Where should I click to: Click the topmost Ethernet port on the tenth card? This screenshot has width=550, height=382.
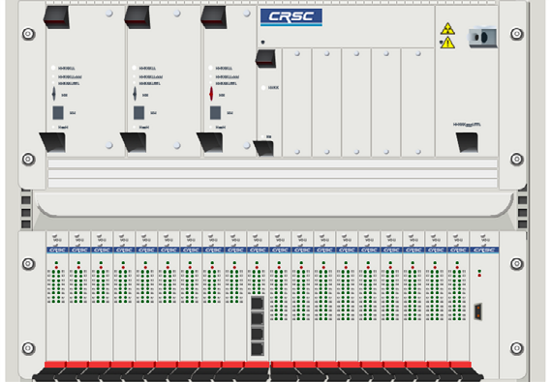coord(257,303)
